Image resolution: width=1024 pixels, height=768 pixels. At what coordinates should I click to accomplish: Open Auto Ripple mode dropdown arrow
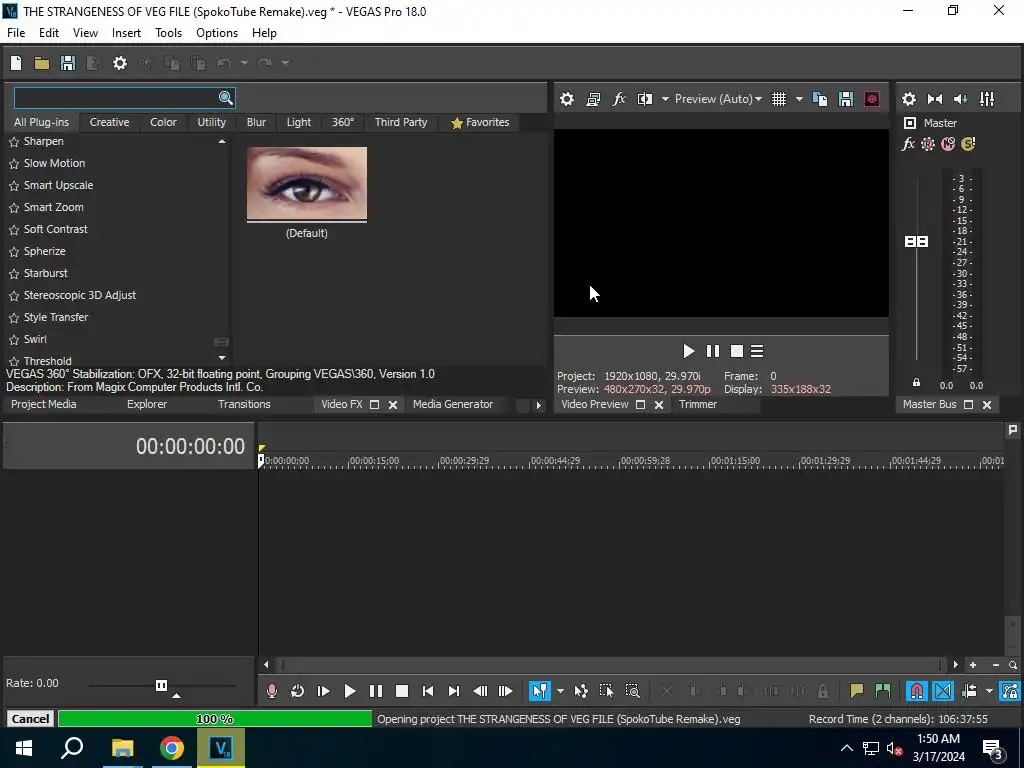[989, 691]
